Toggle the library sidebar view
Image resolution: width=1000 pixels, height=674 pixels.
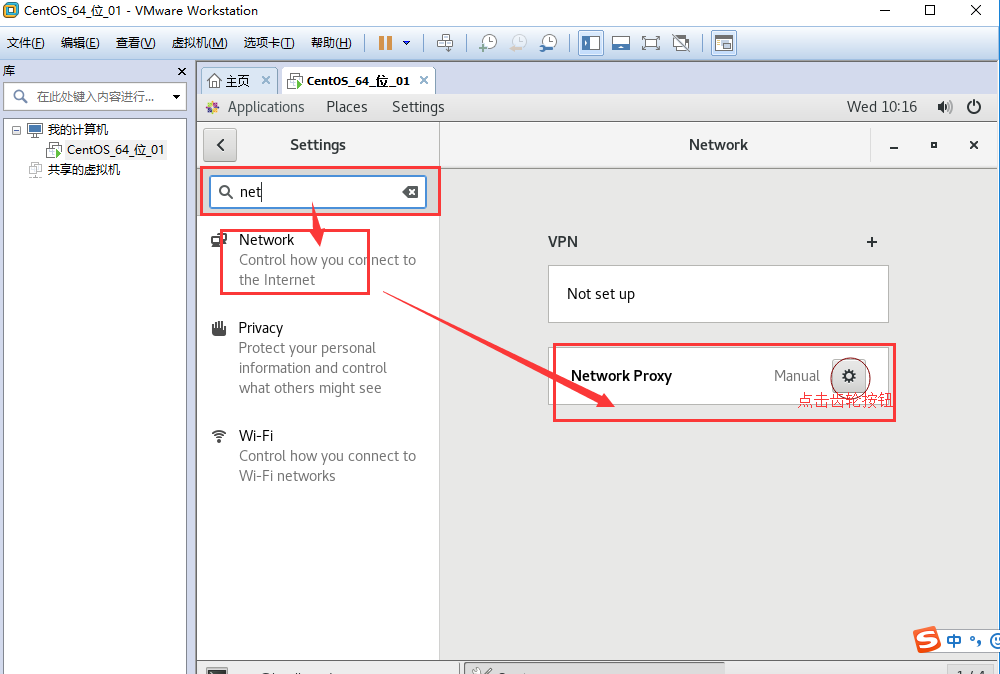[591, 43]
